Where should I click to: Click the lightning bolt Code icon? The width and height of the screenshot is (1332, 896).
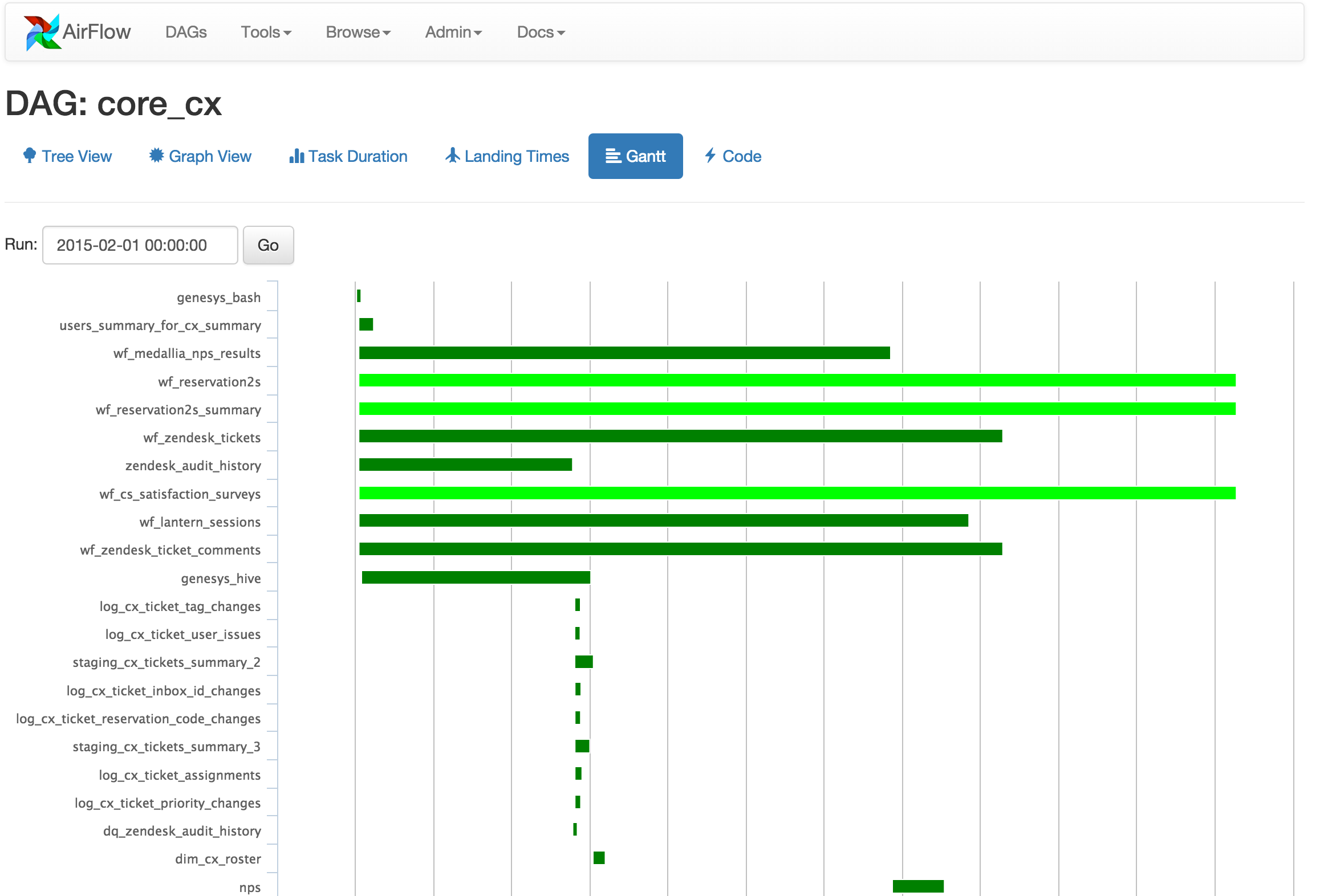[710, 156]
